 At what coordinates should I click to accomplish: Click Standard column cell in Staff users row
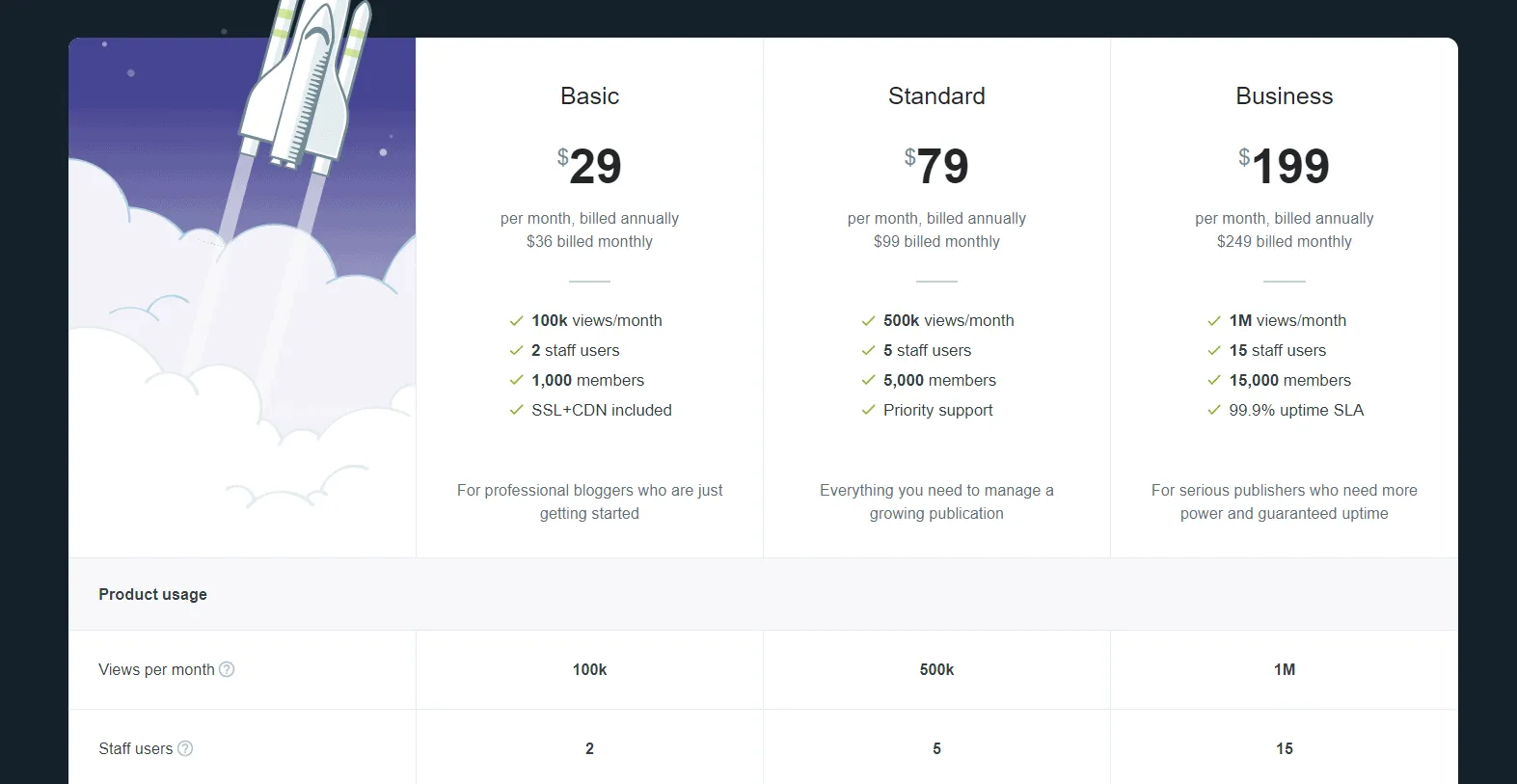click(936, 748)
